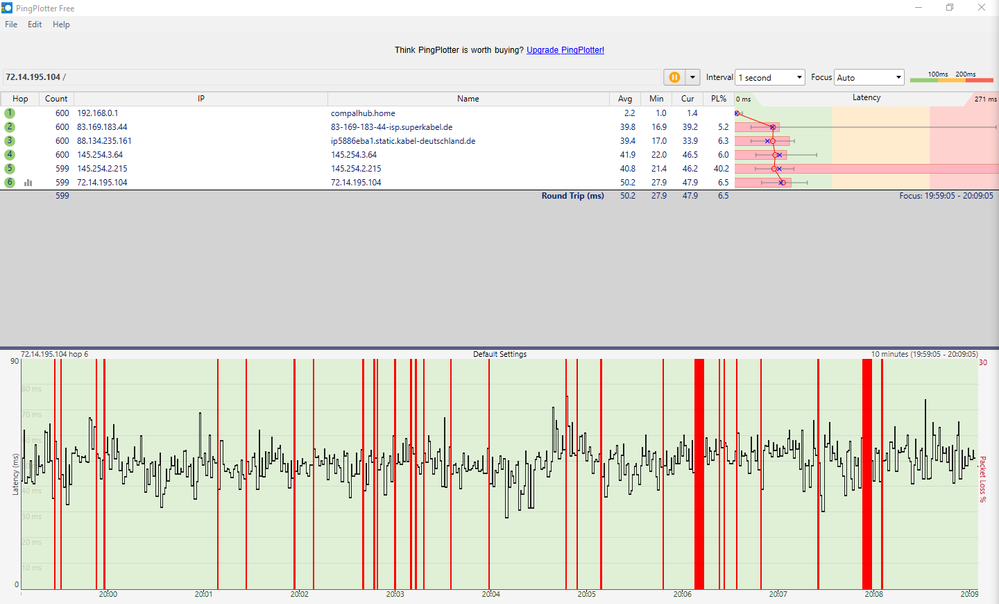Open the File menu
This screenshot has width=999, height=604.
[x=11, y=24]
